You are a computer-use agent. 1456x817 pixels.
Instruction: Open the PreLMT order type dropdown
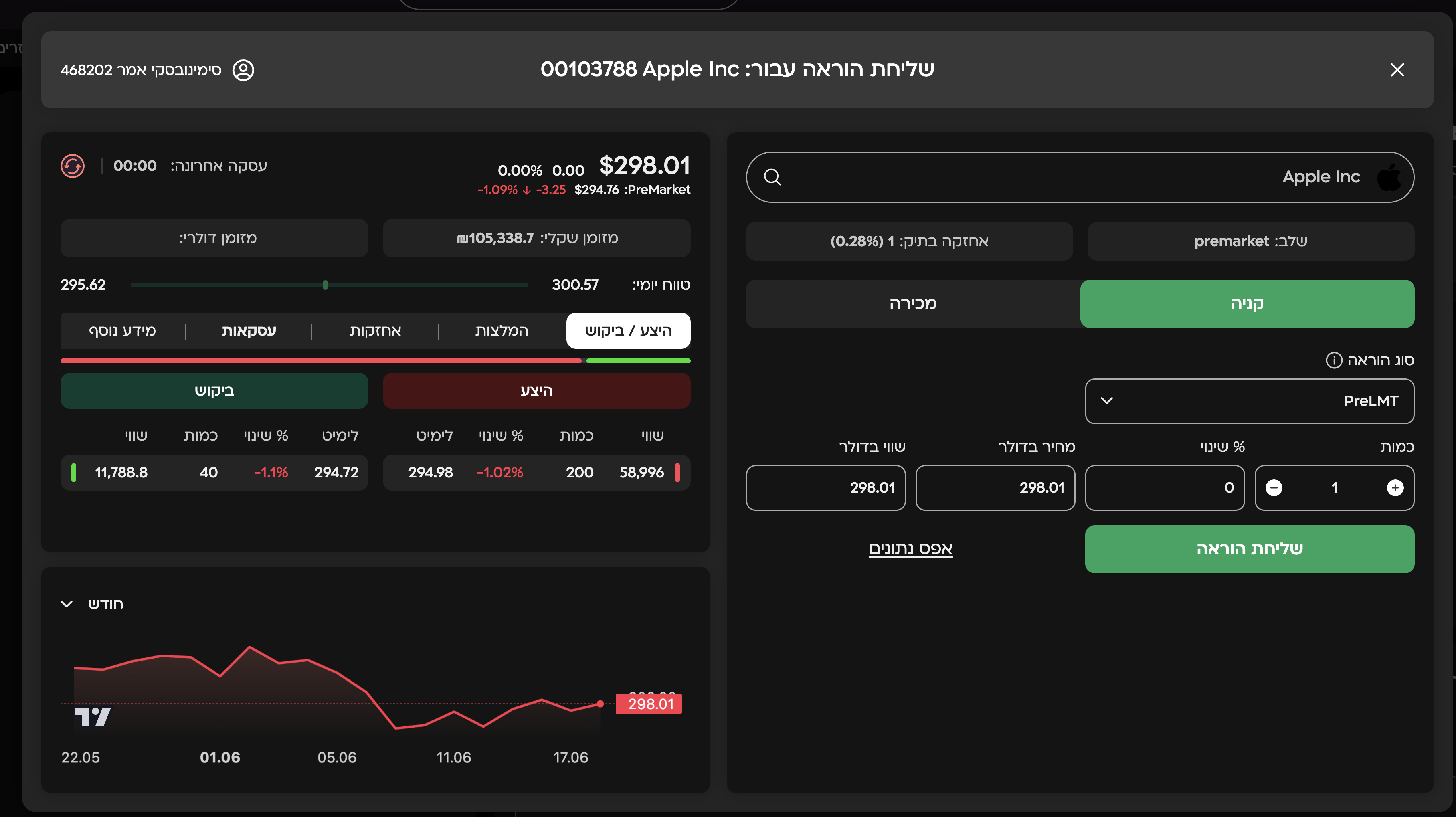pyautogui.click(x=1249, y=401)
